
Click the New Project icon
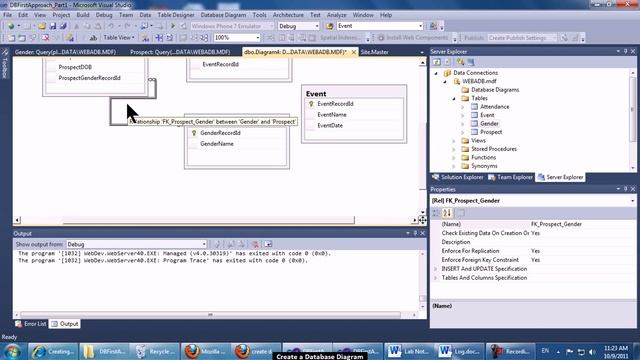click(x=11, y=26)
